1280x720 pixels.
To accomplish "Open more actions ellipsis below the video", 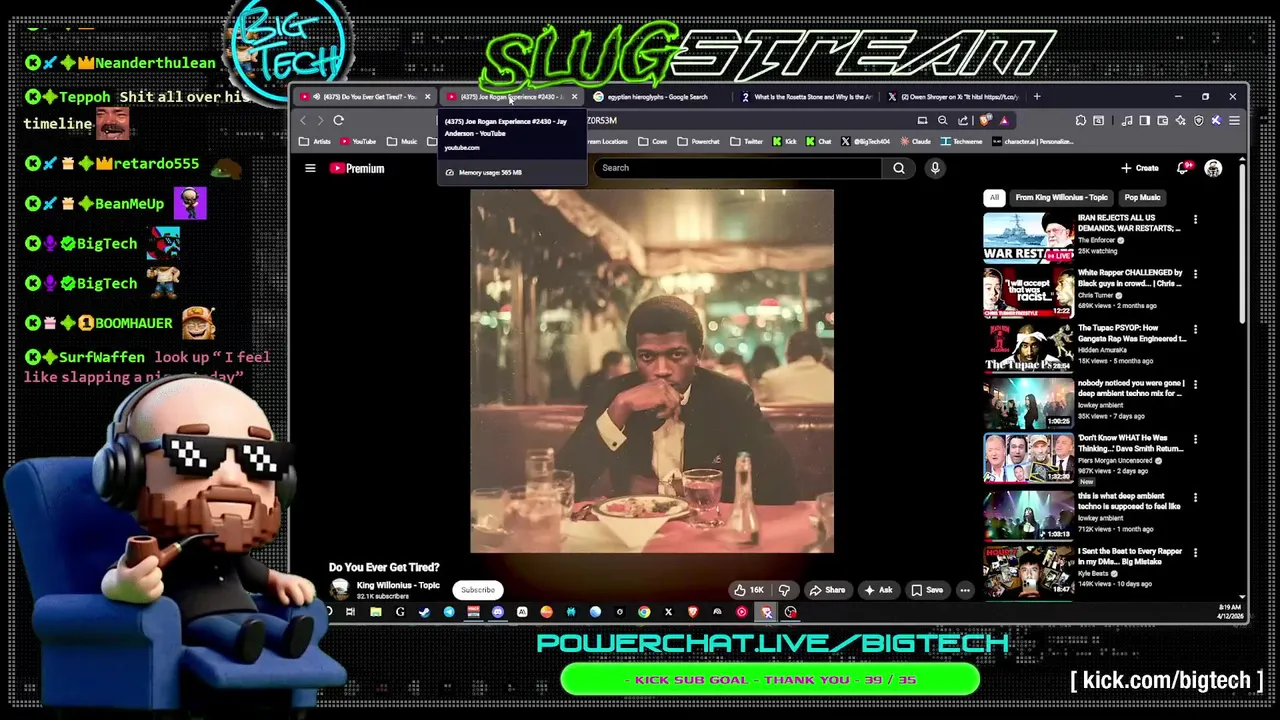I will coord(965,590).
